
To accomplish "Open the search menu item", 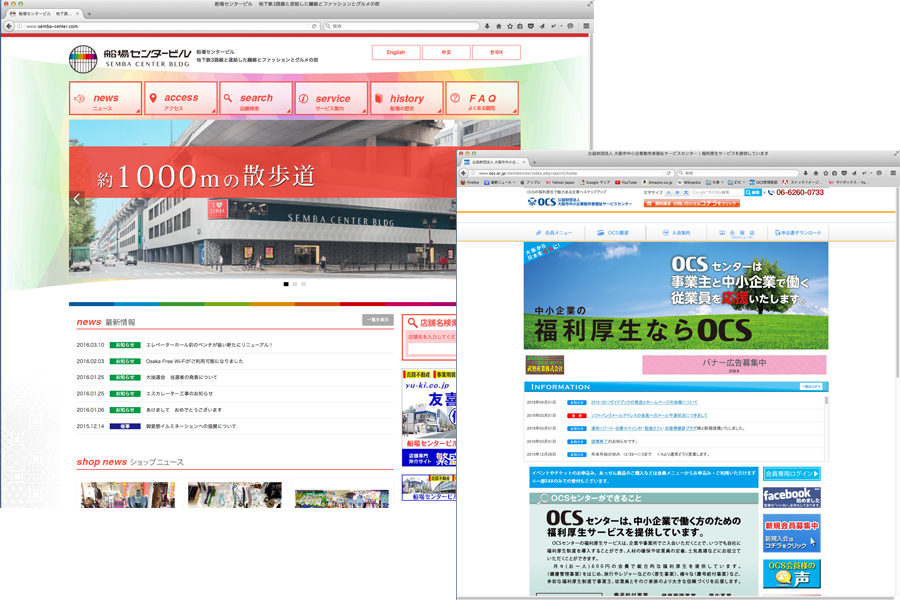I will click(256, 98).
